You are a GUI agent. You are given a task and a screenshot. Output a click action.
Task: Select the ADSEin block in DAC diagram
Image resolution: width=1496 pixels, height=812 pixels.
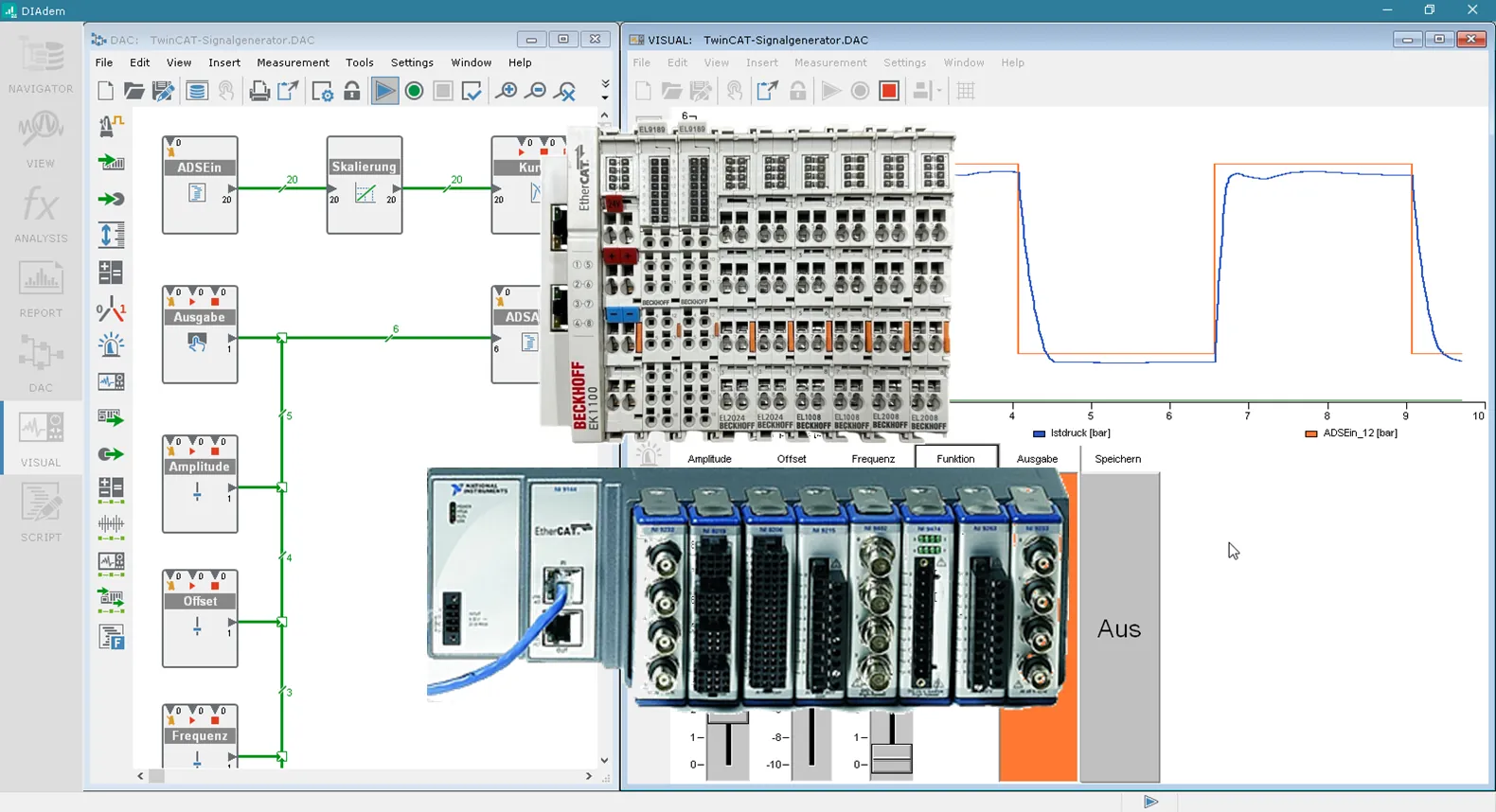[200, 185]
